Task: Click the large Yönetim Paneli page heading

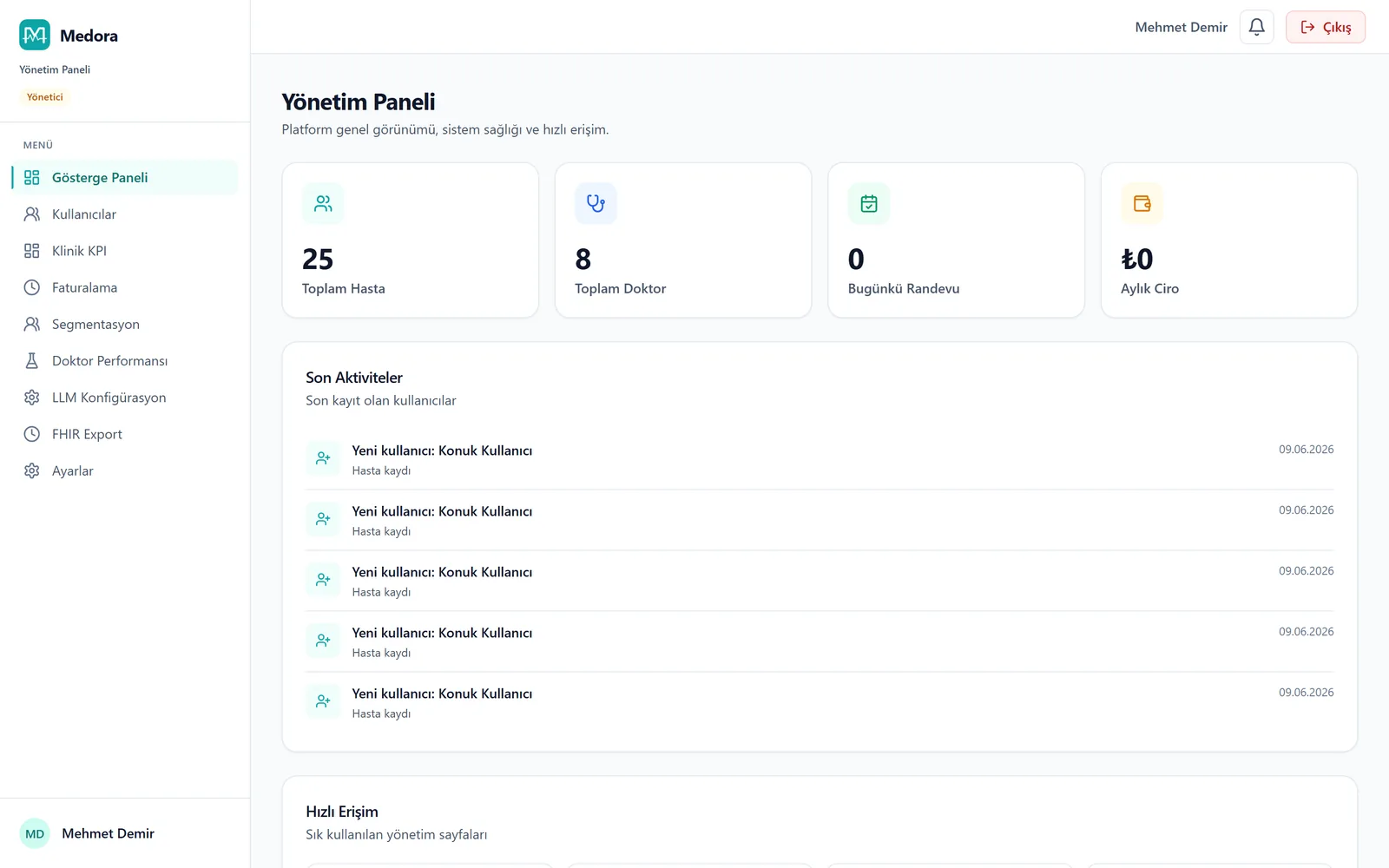Action: [x=359, y=102]
